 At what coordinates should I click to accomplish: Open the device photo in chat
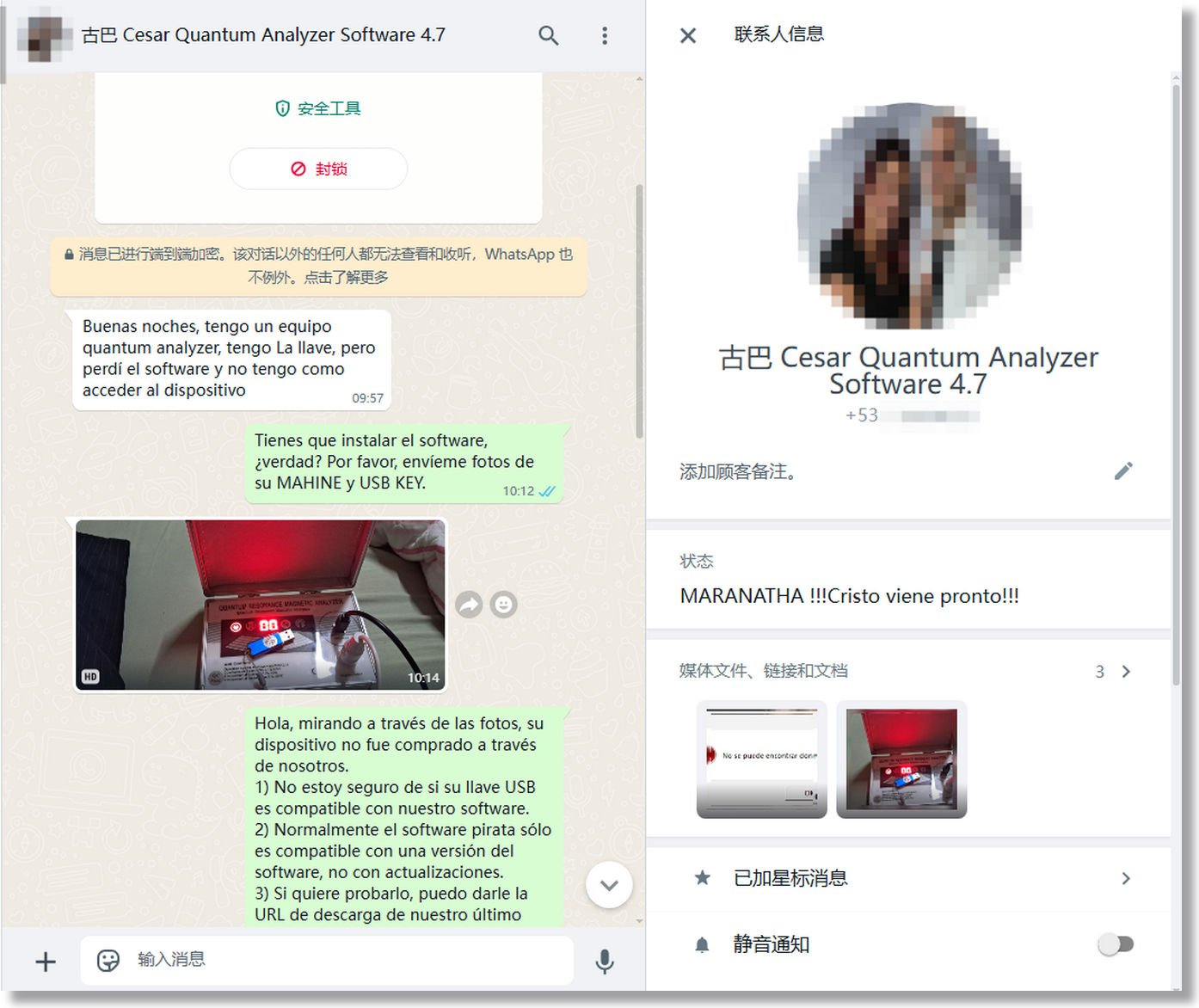click(261, 604)
